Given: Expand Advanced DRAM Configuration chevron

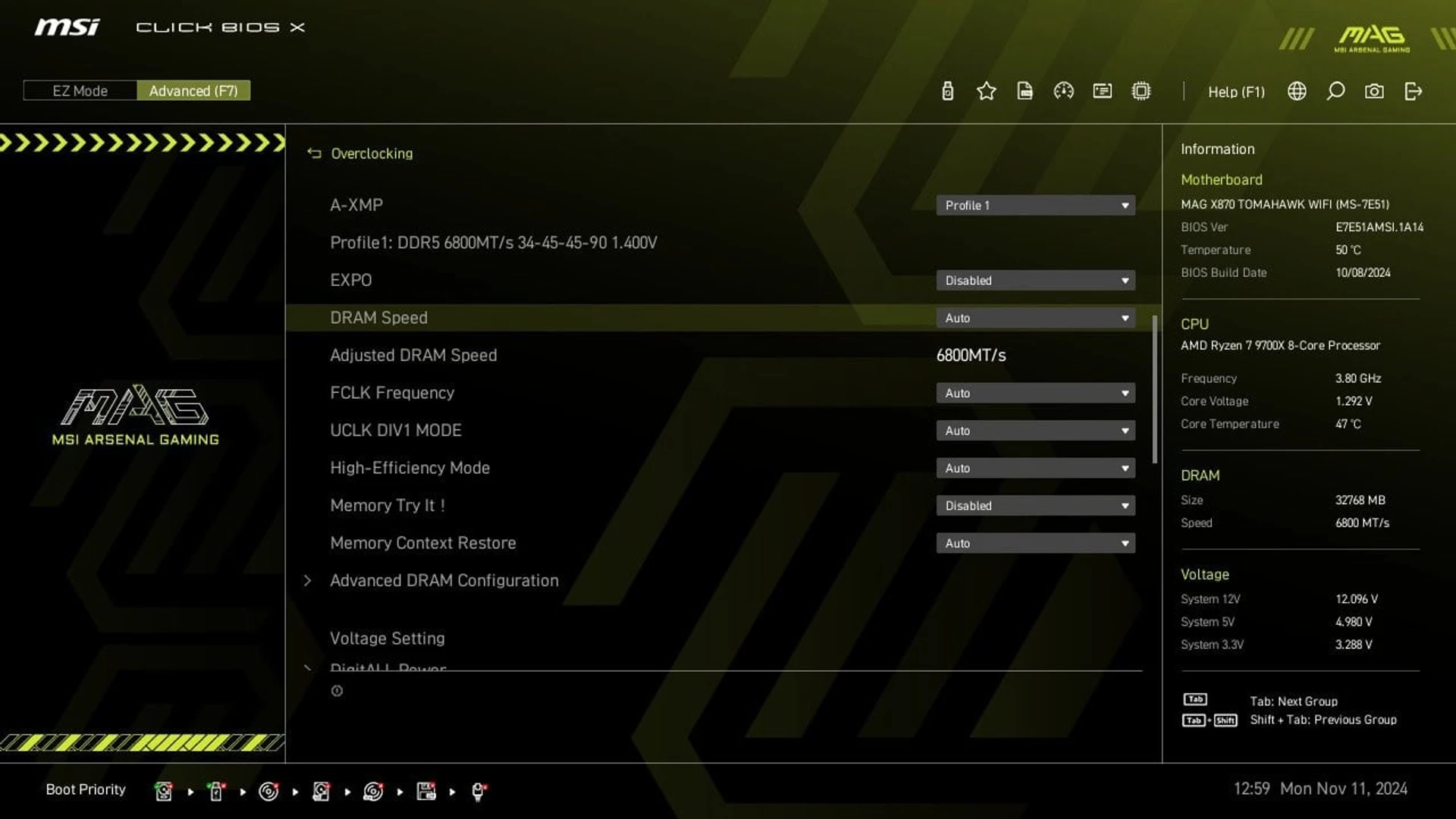Looking at the screenshot, I should (x=307, y=581).
